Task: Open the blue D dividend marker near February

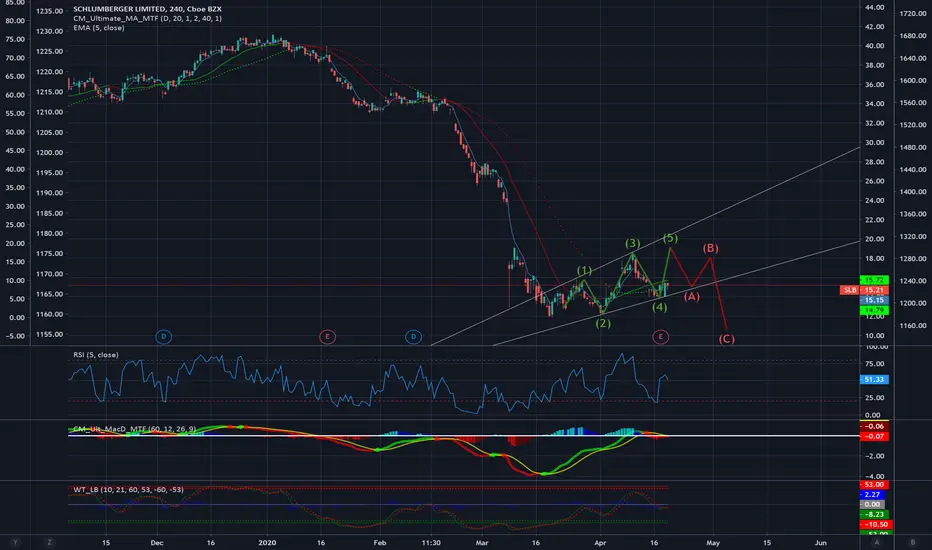Action: click(x=413, y=337)
